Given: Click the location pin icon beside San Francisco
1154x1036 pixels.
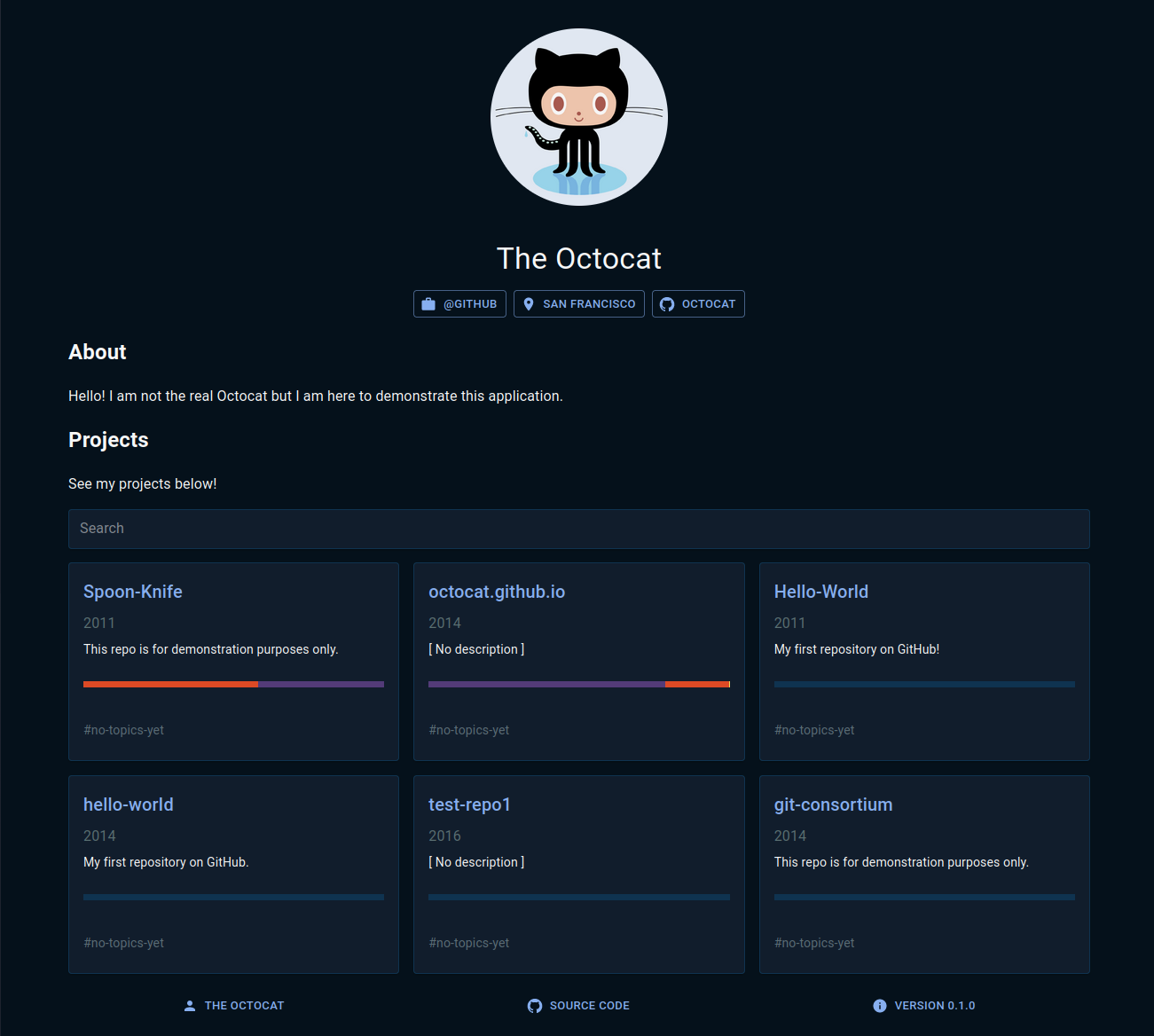Looking at the screenshot, I should (x=529, y=304).
